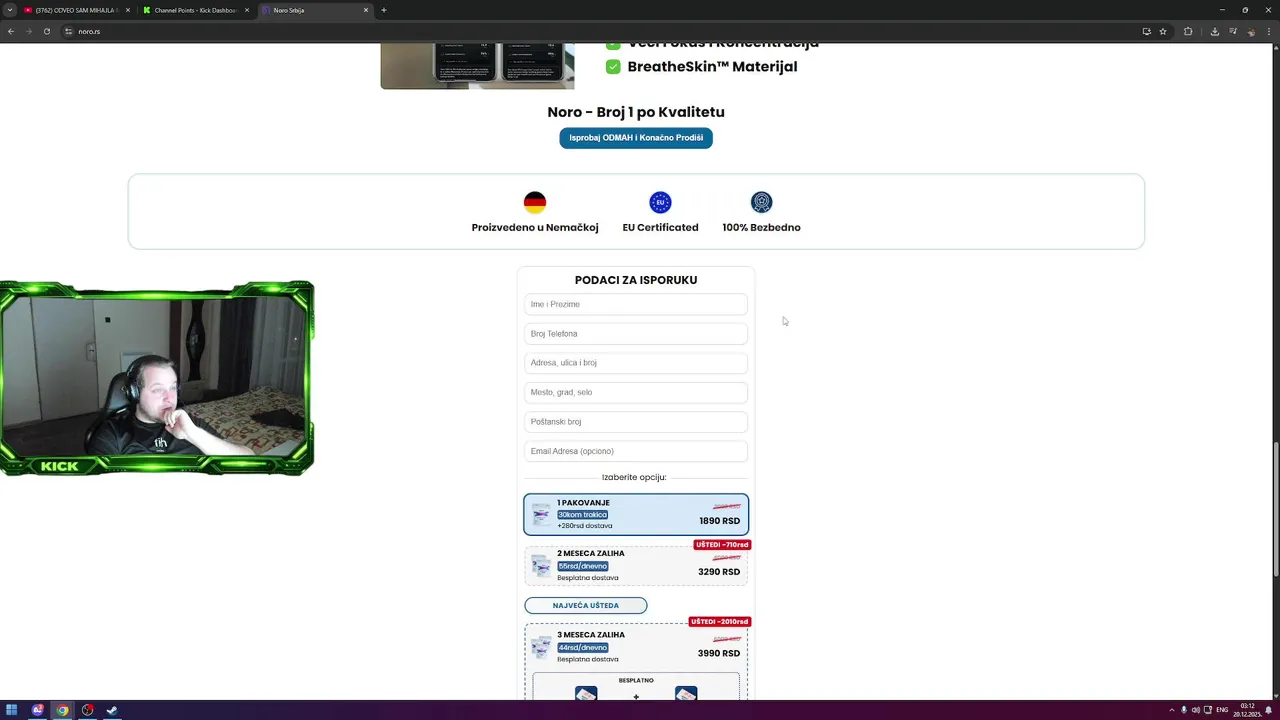Click the NAJVEĆA UŠTEDA badge
This screenshot has width=1280, height=720.
(586, 605)
